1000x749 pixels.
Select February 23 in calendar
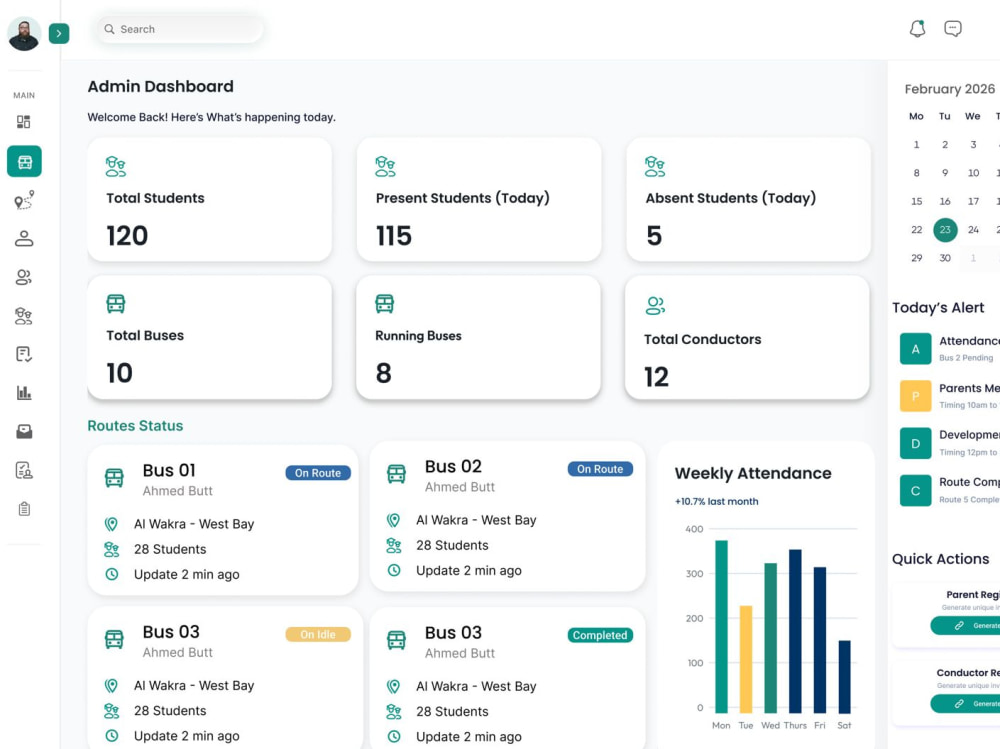tap(945, 230)
